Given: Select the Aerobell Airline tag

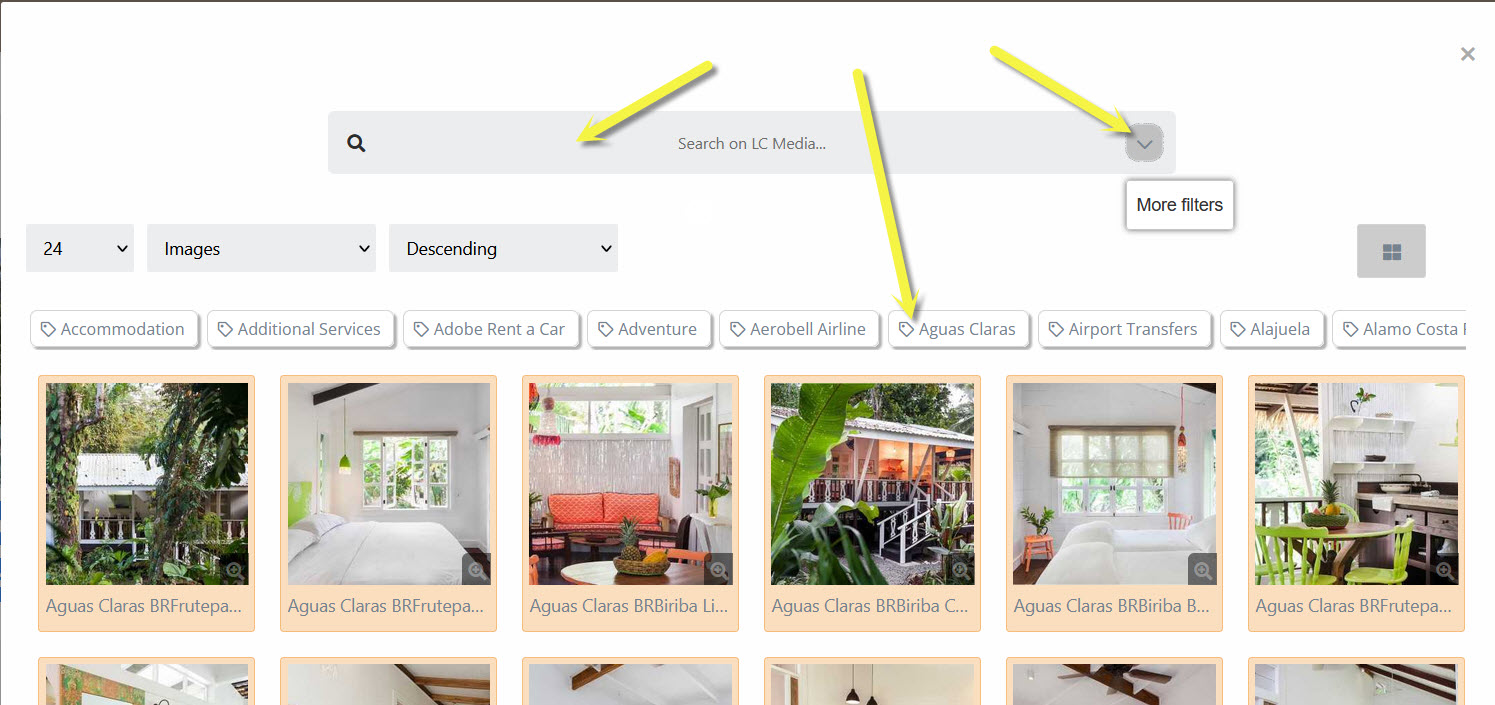Looking at the screenshot, I should (x=798, y=329).
